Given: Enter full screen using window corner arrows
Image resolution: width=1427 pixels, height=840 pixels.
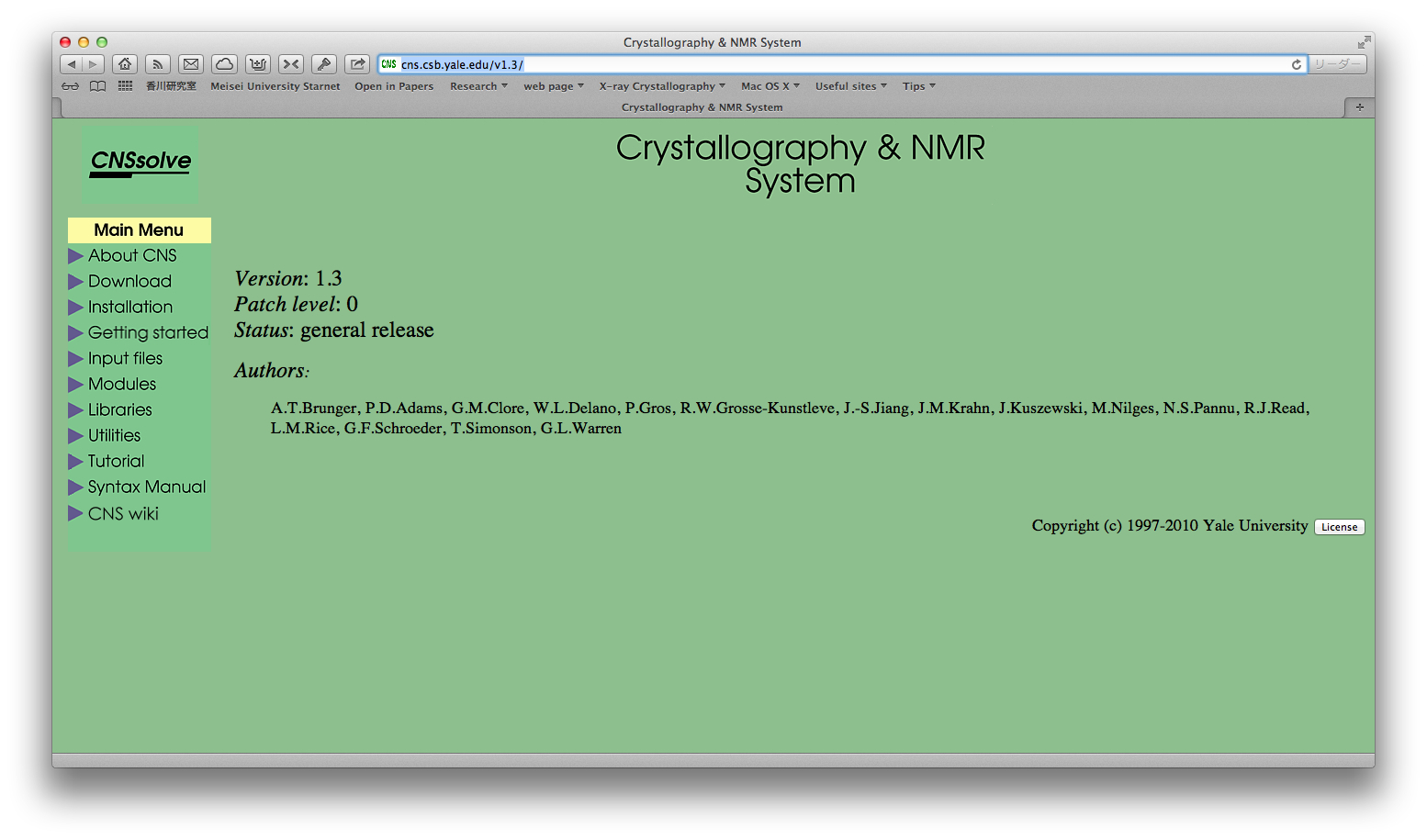Looking at the screenshot, I should tap(1364, 42).
